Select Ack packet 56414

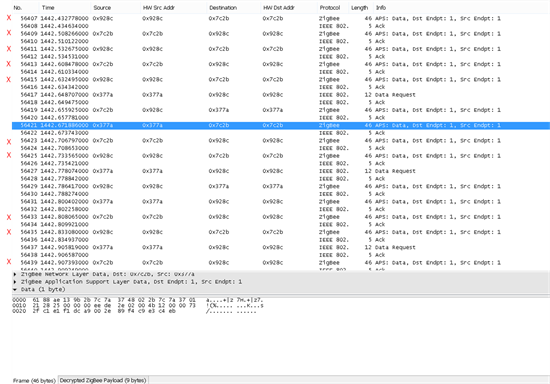[281, 72]
